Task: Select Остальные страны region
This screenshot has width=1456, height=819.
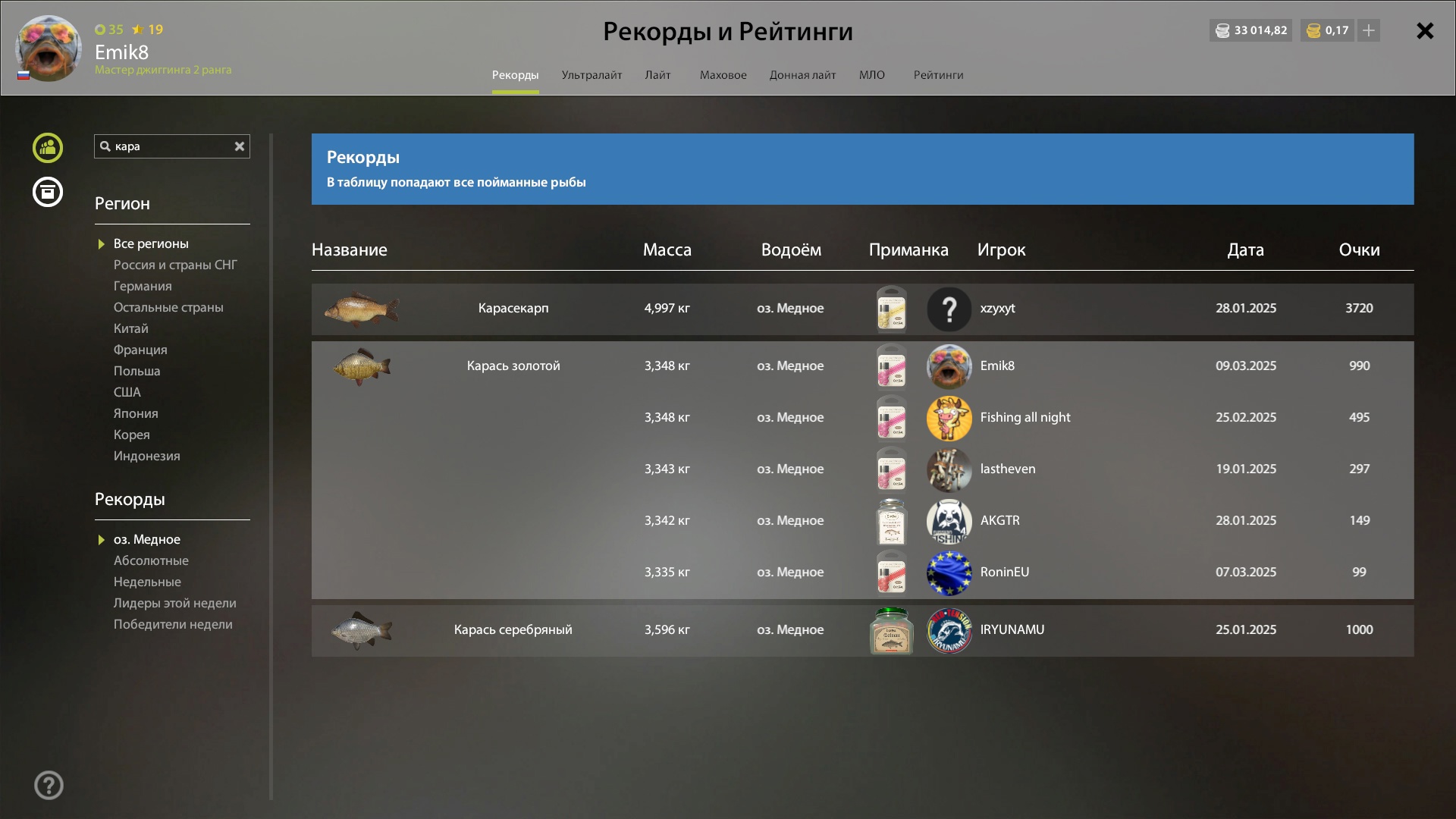Action: point(168,307)
